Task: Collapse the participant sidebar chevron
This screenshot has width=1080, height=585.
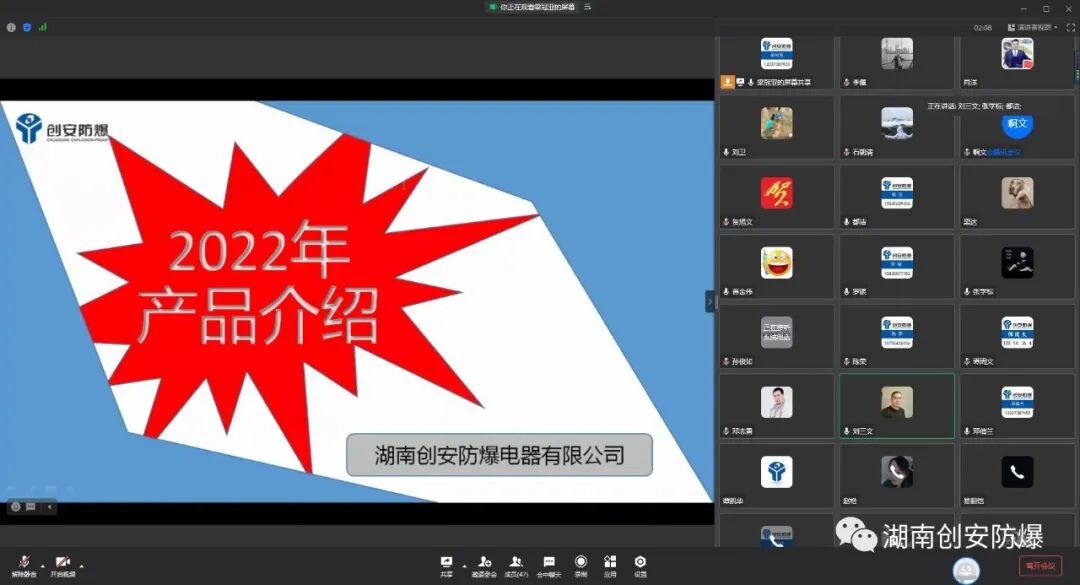Action: point(711,300)
